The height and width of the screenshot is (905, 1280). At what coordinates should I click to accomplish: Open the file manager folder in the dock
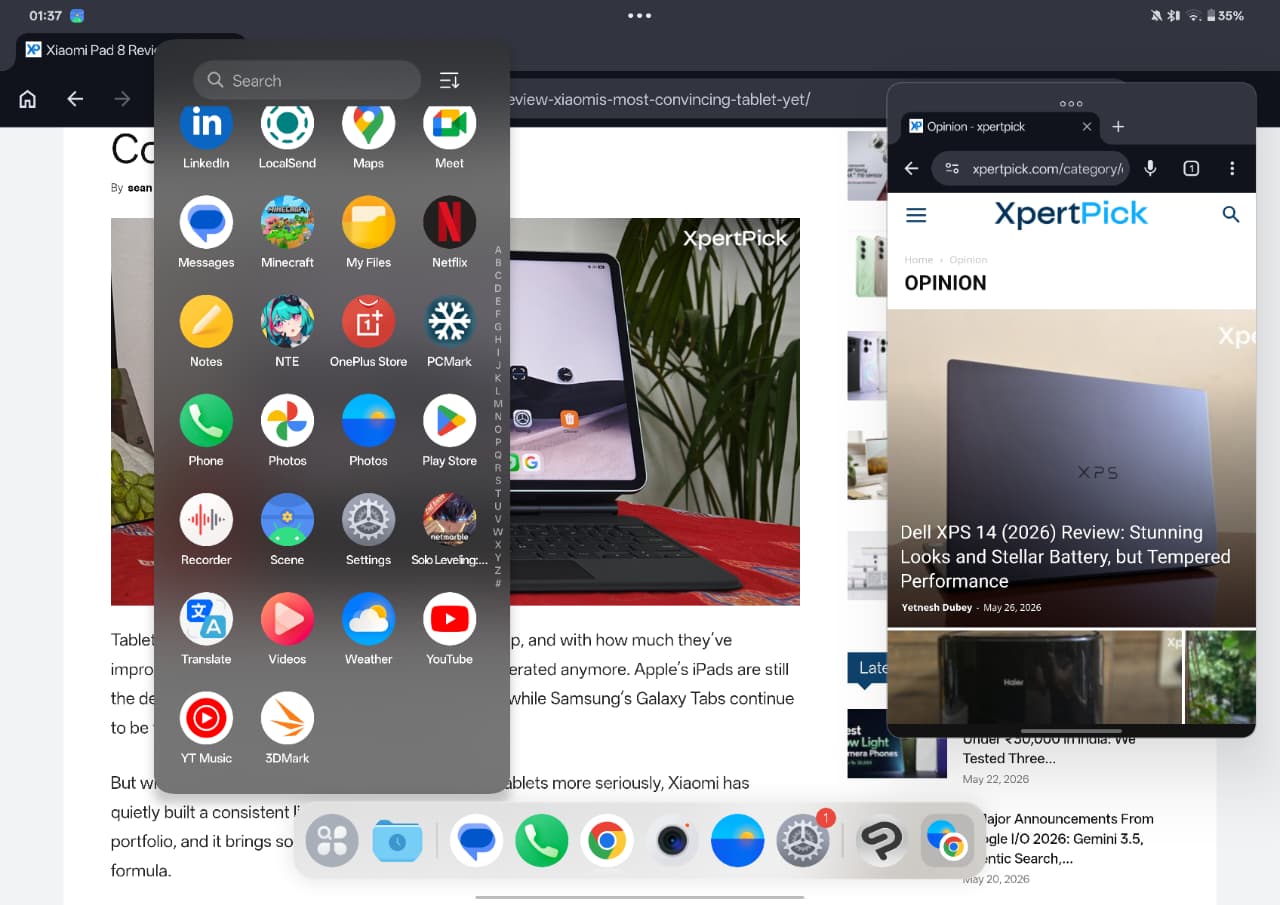[x=397, y=840]
